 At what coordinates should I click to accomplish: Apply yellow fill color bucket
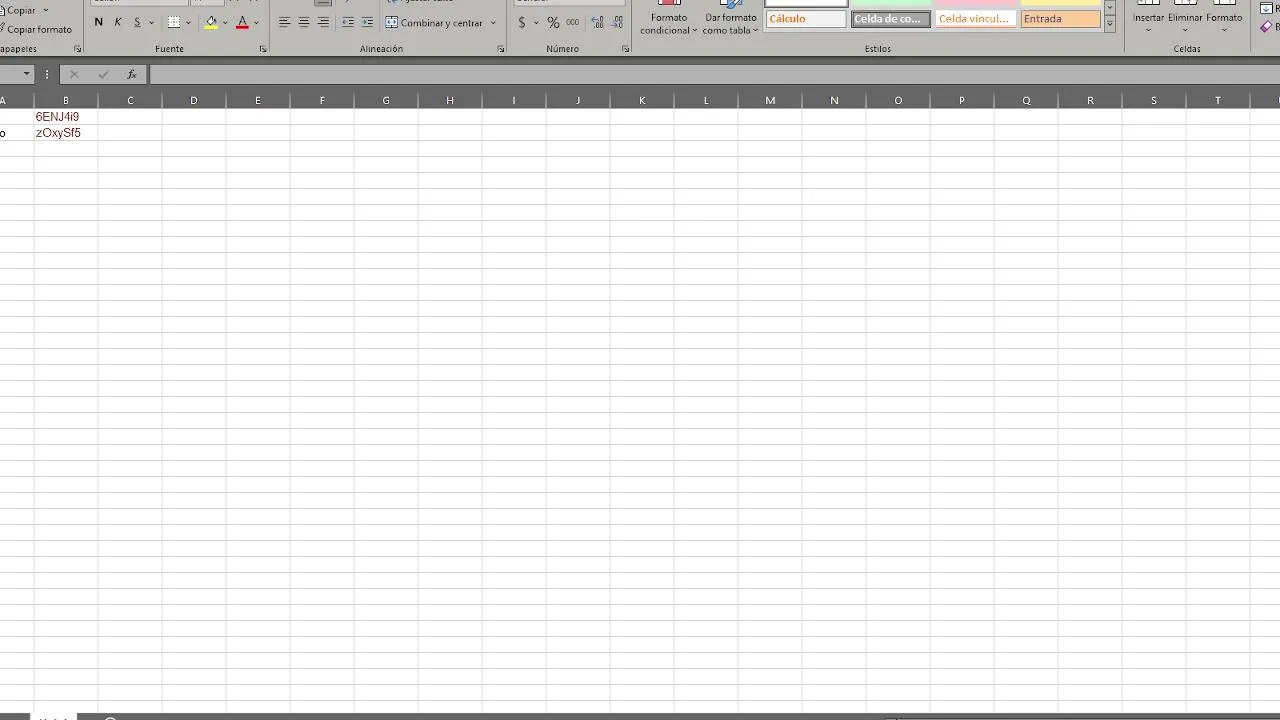click(x=211, y=22)
